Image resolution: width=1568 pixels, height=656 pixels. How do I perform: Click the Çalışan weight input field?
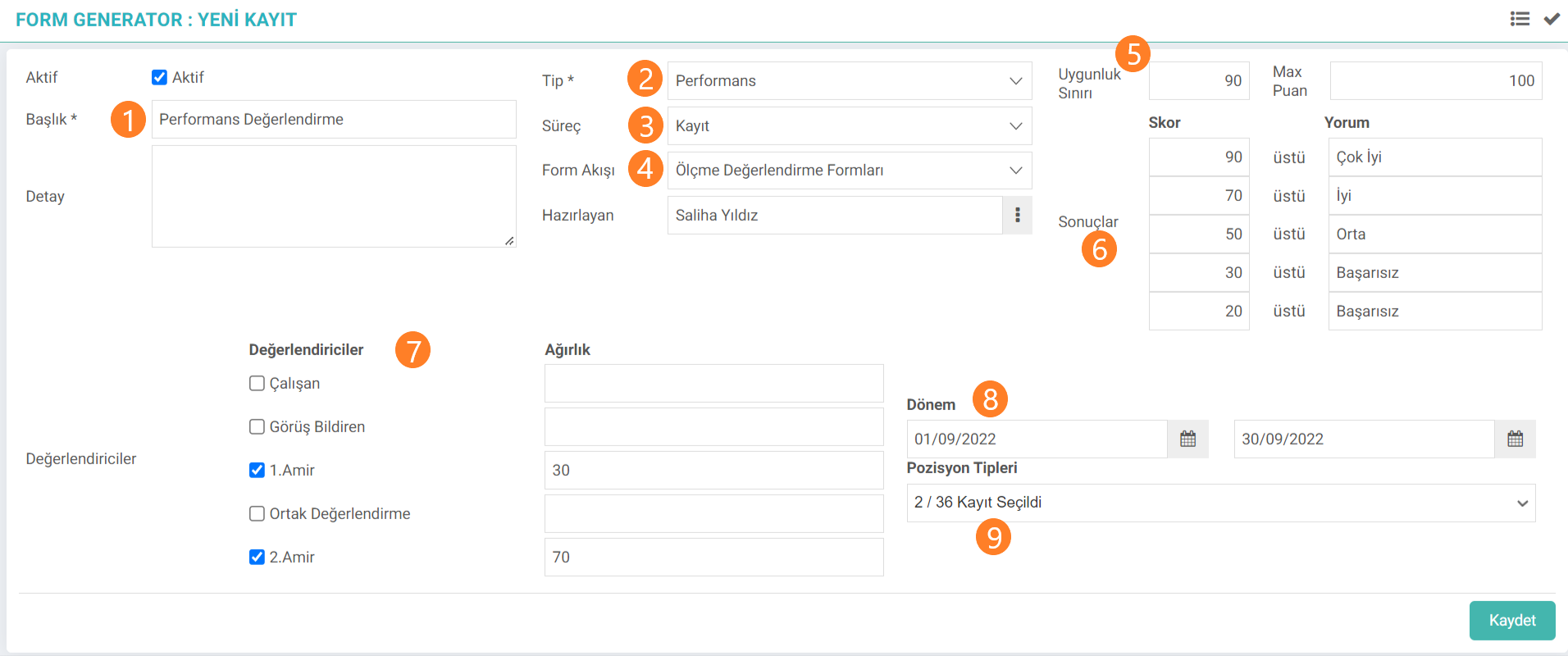pos(713,383)
